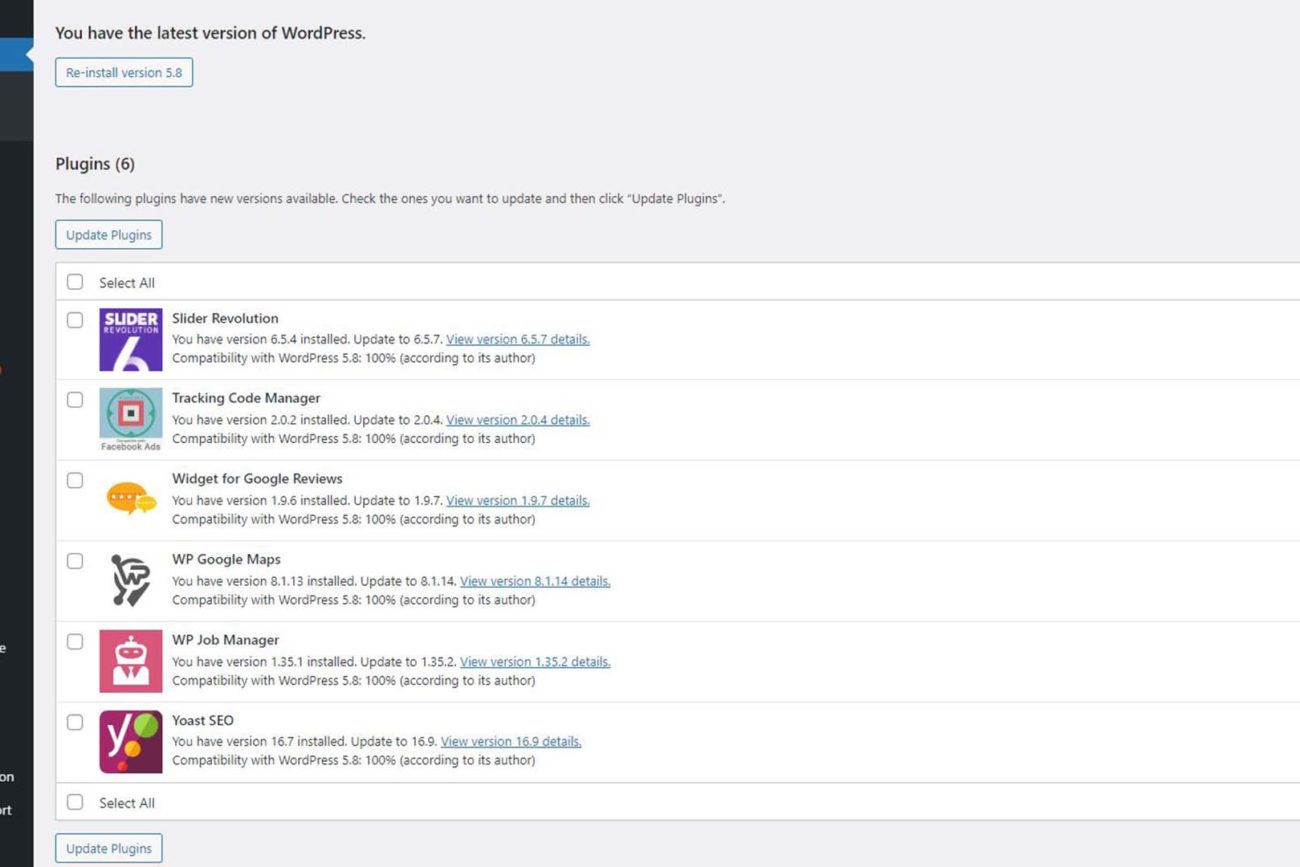The image size is (1300, 867).
Task: Click the Widget for Google Reviews speech-bubble icon
Action: tap(129, 497)
